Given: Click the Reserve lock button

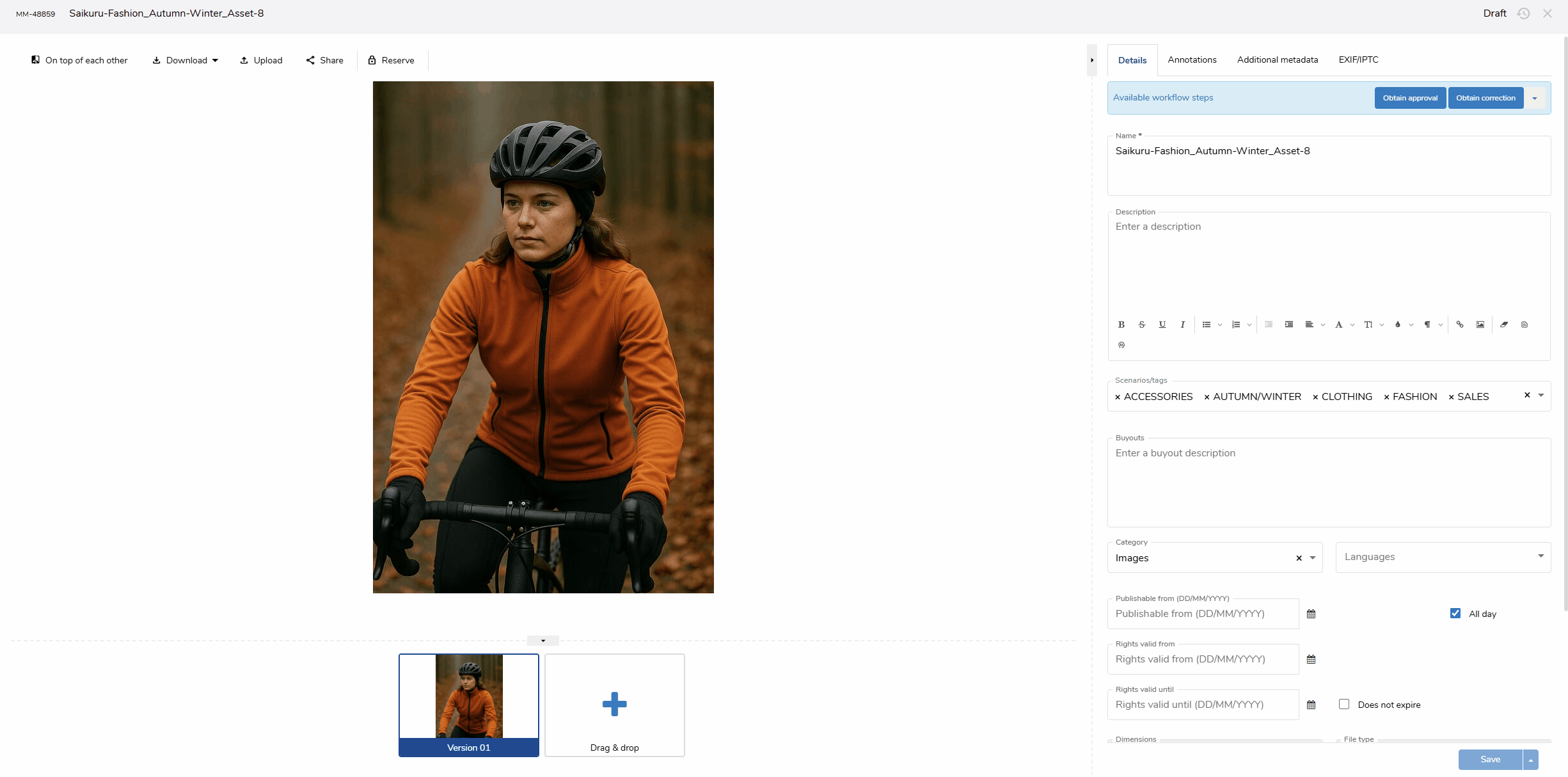Looking at the screenshot, I should (391, 60).
